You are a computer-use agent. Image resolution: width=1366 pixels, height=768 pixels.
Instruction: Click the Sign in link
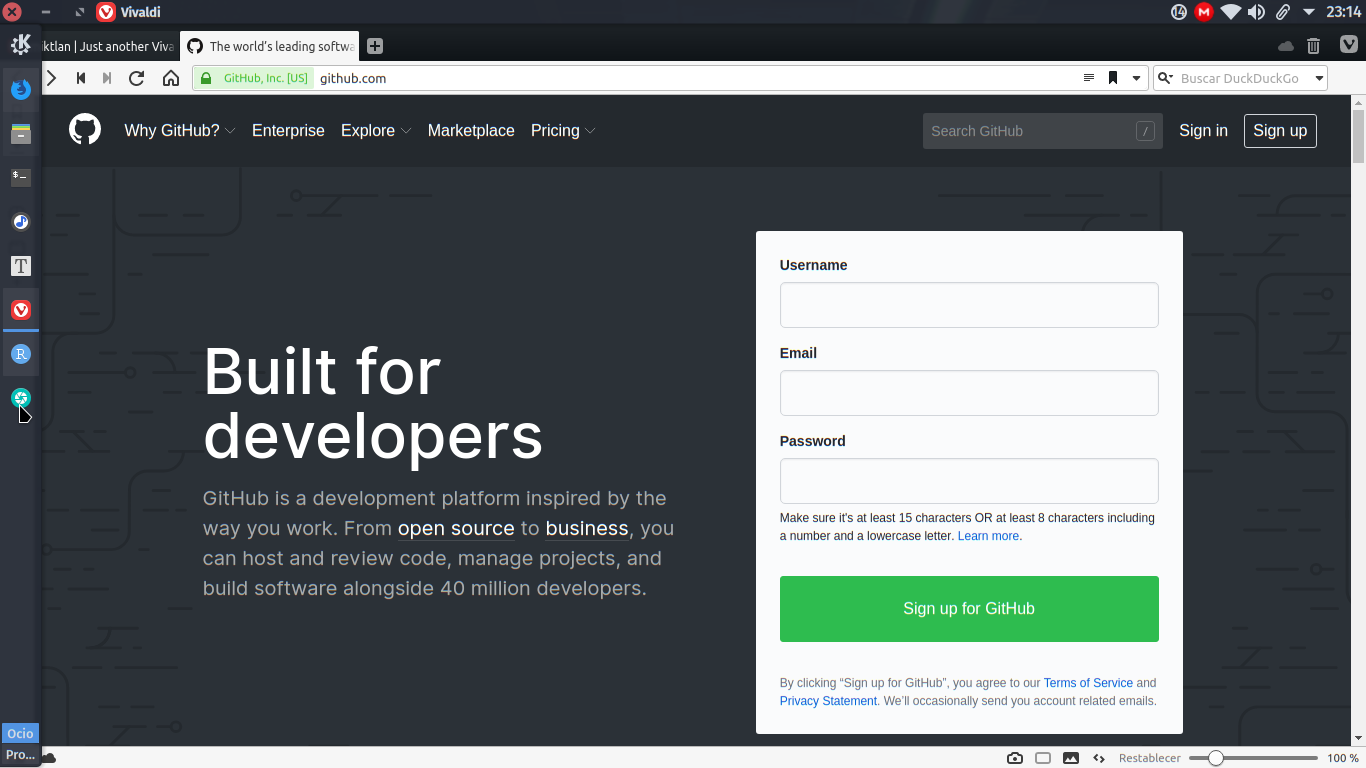1203,130
